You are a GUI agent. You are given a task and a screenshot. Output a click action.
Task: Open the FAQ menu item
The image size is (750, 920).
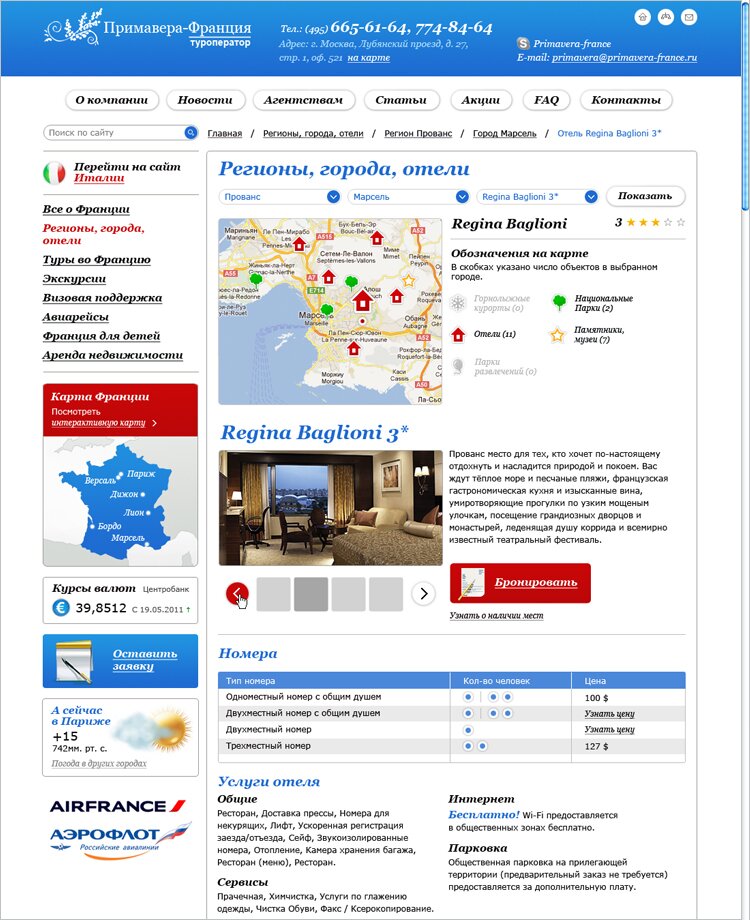[546, 100]
